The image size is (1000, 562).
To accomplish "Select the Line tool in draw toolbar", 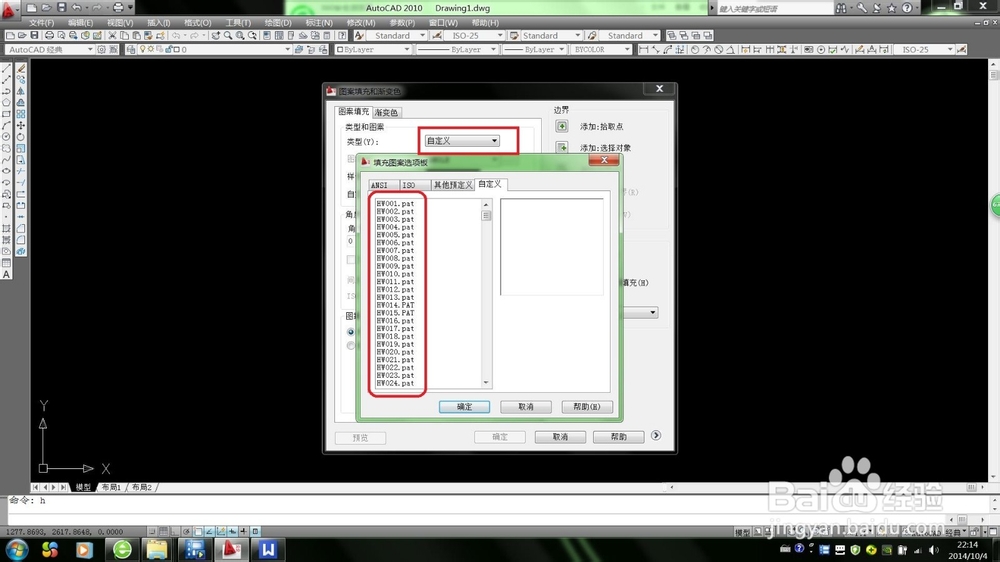I will click(x=6, y=68).
